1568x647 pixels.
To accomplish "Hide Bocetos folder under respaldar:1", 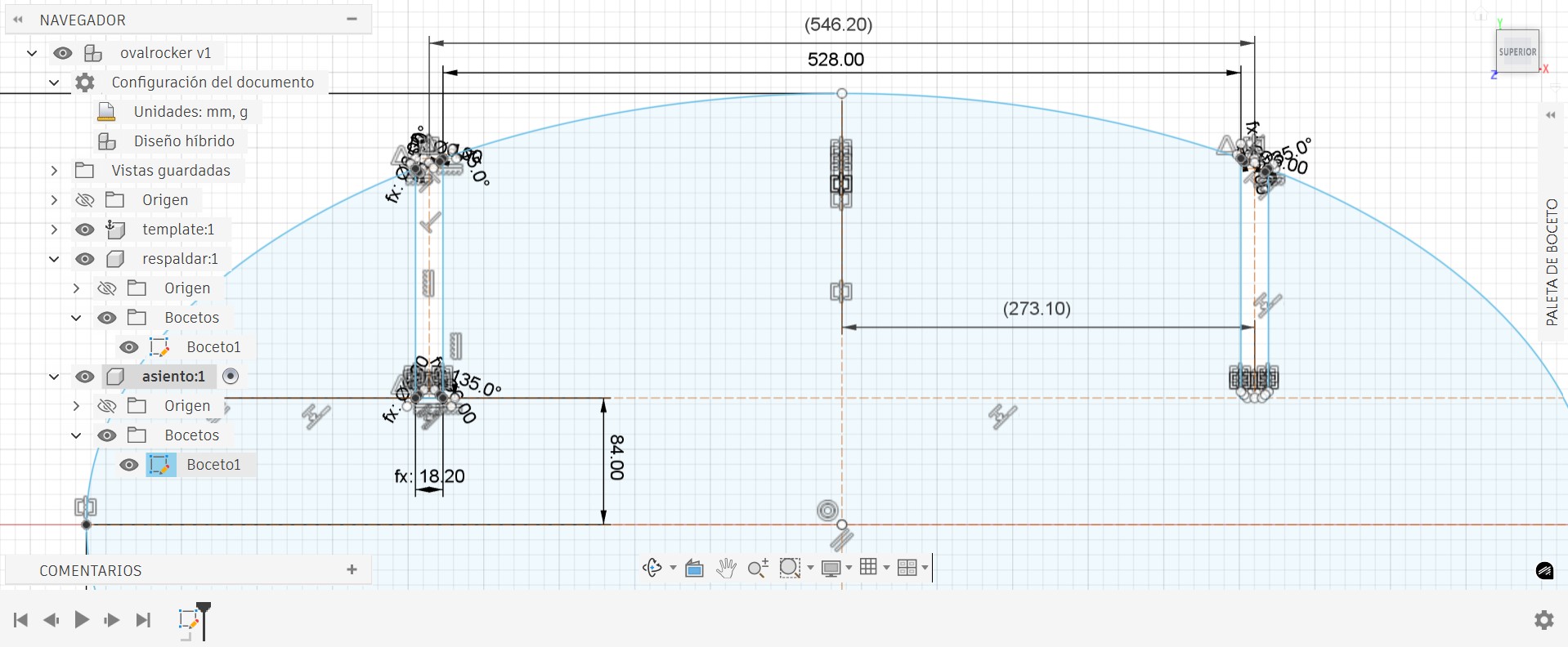I will point(106,318).
